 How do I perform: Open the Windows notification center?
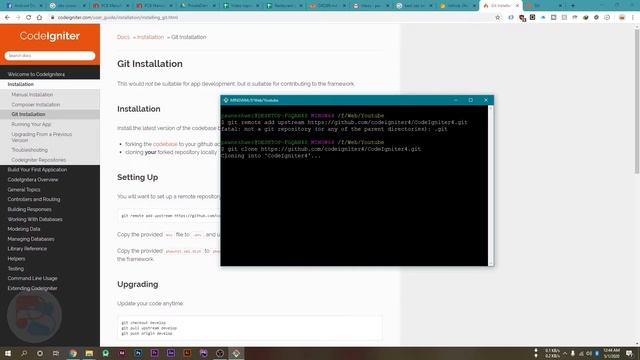tap(630, 353)
